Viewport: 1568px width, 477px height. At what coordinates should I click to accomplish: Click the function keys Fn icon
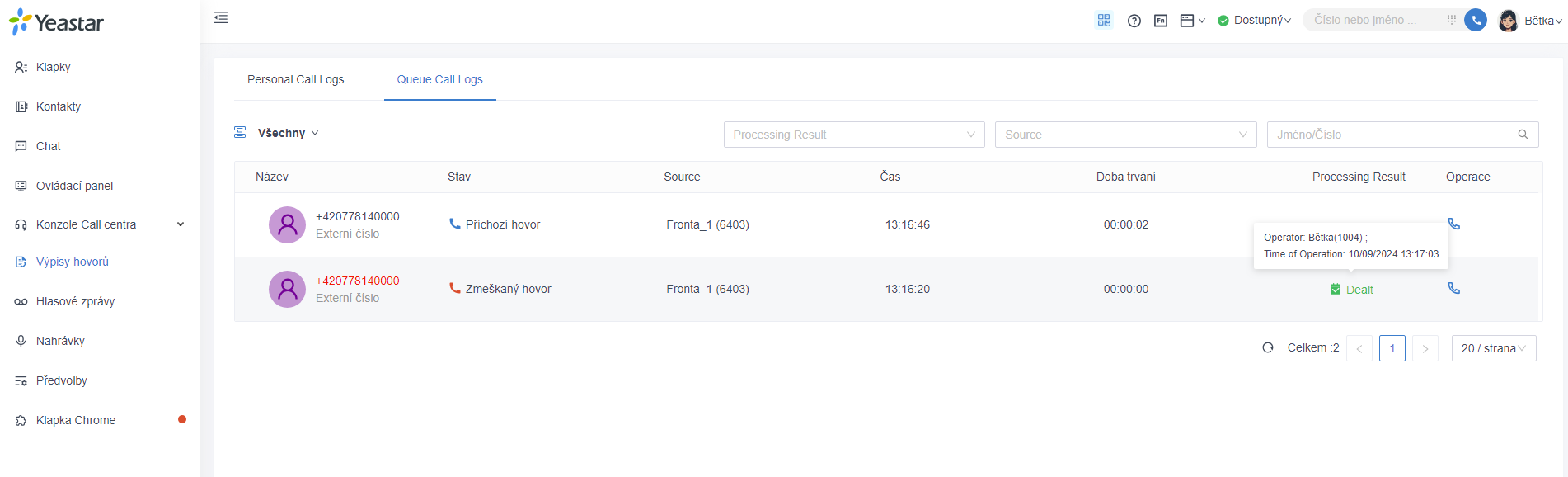1161,21
